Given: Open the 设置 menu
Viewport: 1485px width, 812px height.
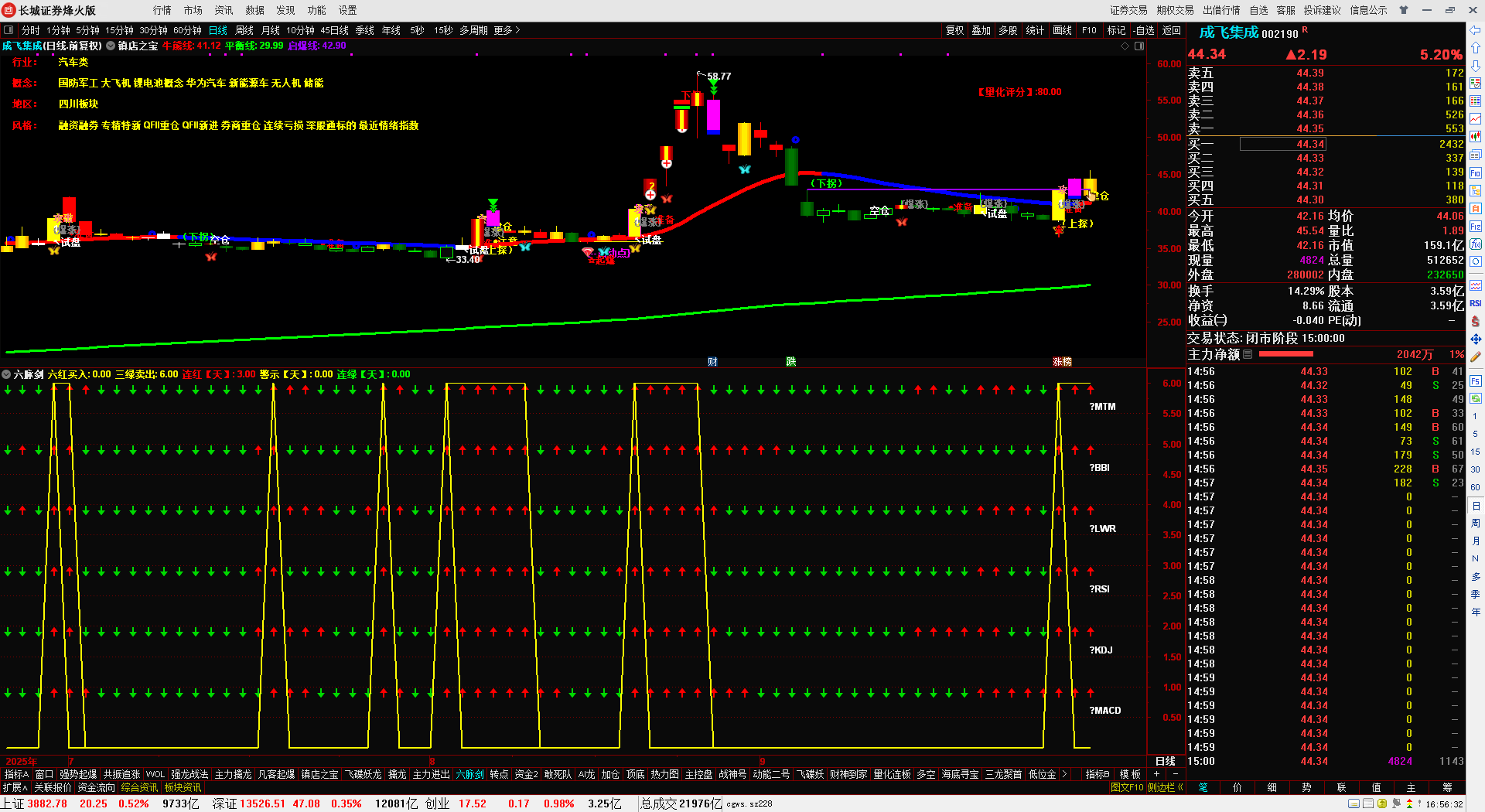Looking at the screenshot, I should [348, 10].
